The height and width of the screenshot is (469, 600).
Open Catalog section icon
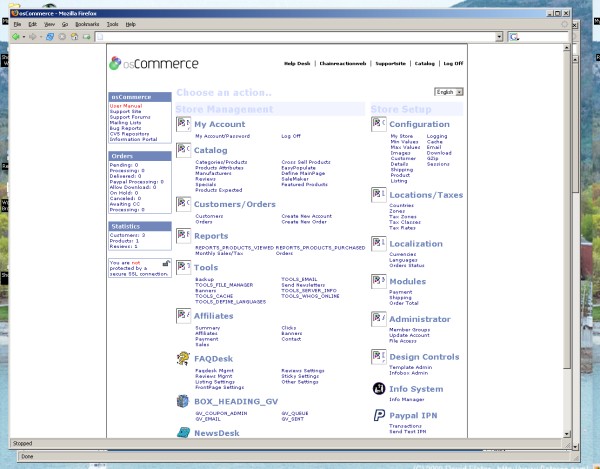183,150
